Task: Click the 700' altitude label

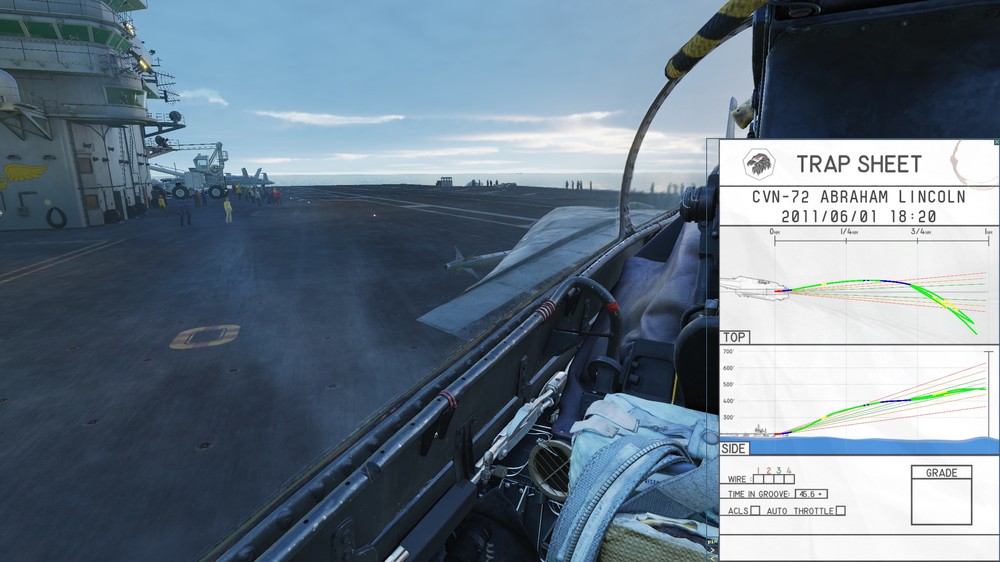Action: pos(728,351)
